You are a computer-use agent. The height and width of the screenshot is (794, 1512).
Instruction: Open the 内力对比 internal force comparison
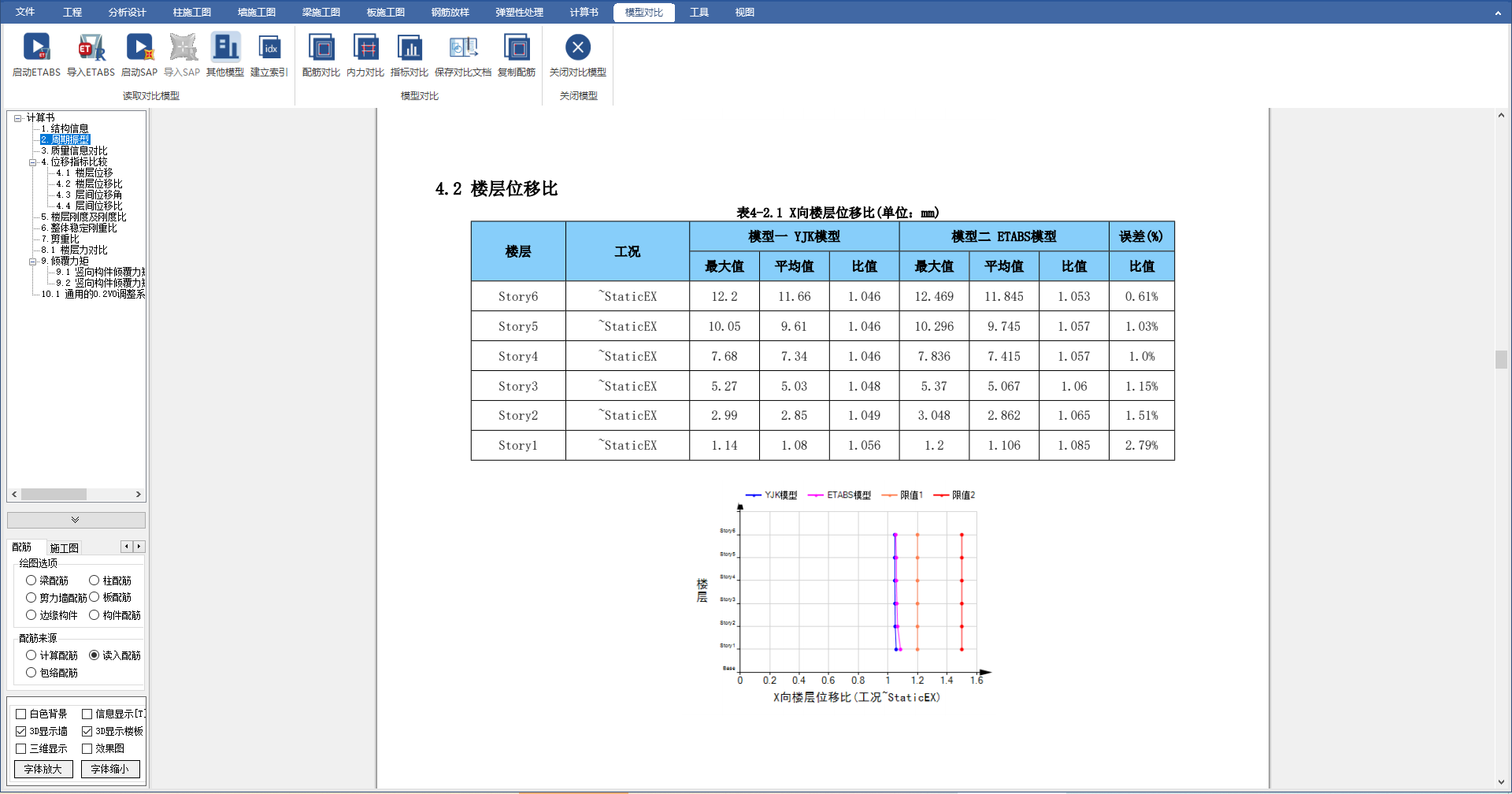365,49
